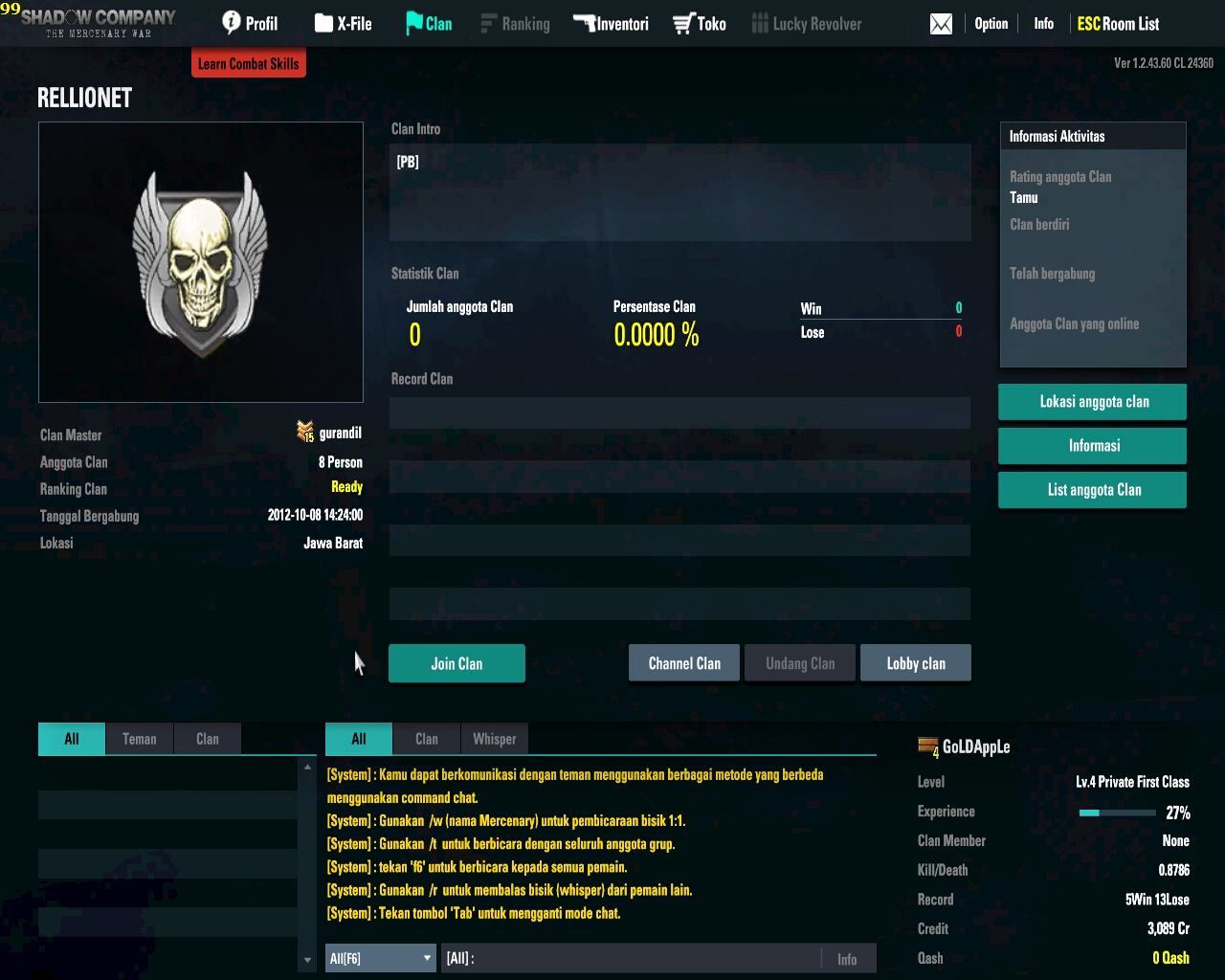
Task: Click the clan master rank badge icon
Action: [305, 432]
